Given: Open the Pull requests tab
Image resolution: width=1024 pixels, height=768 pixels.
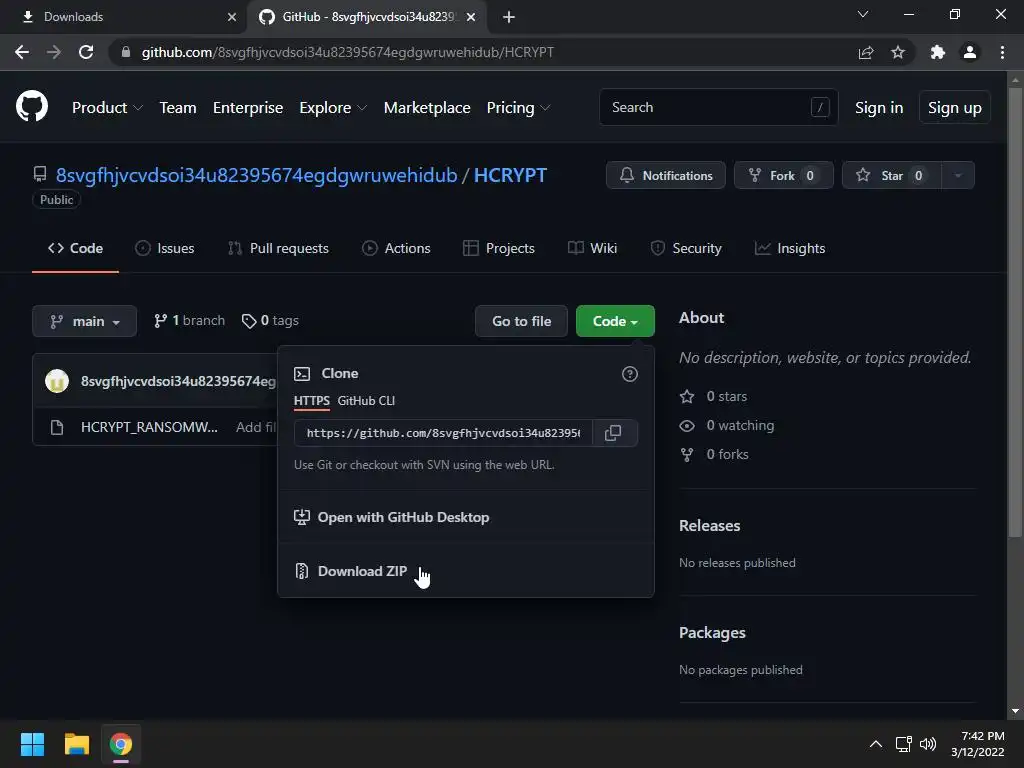Looking at the screenshot, I should [x=278, y=248].
